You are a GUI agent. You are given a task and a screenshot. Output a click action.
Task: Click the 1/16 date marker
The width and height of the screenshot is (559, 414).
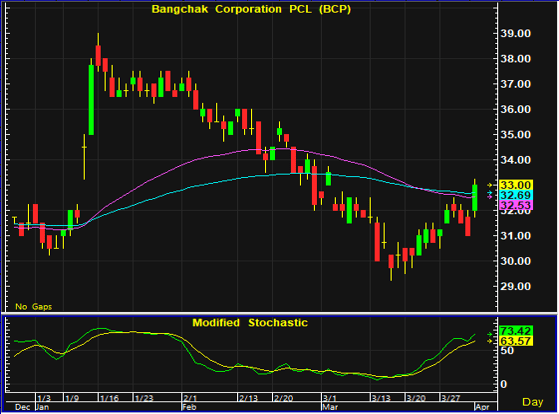pos(109,398)
